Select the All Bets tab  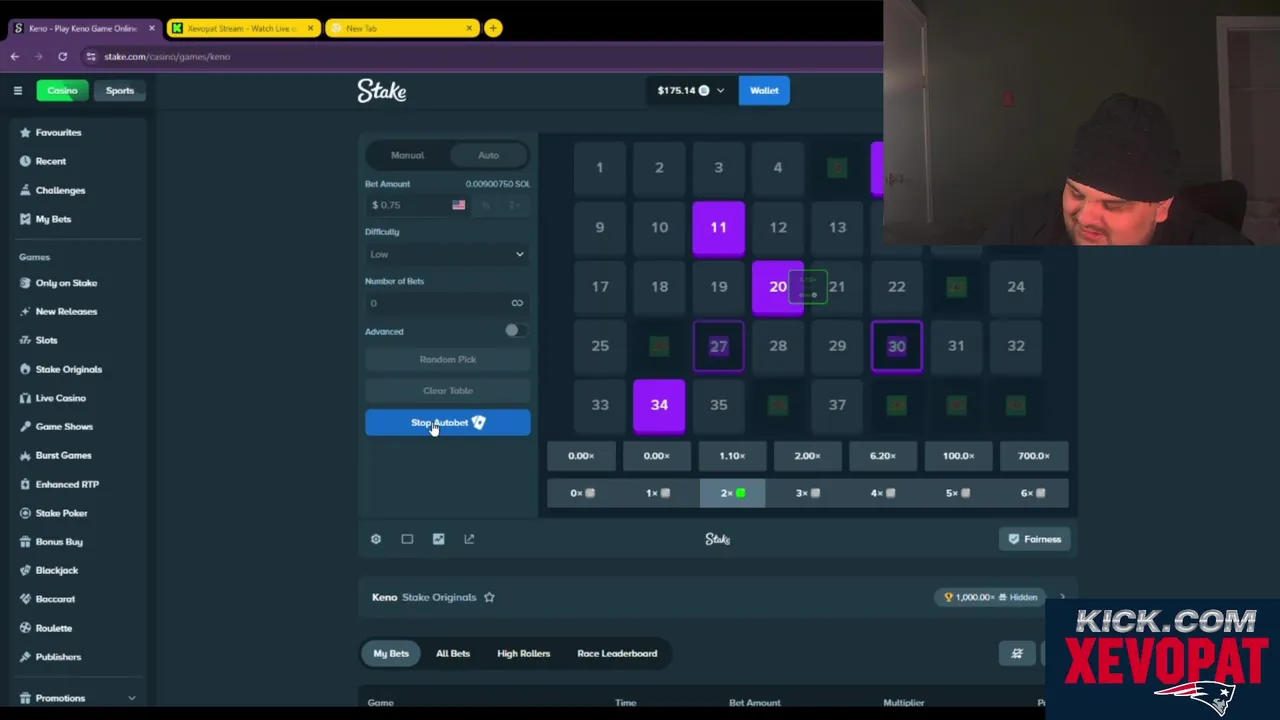452,653
